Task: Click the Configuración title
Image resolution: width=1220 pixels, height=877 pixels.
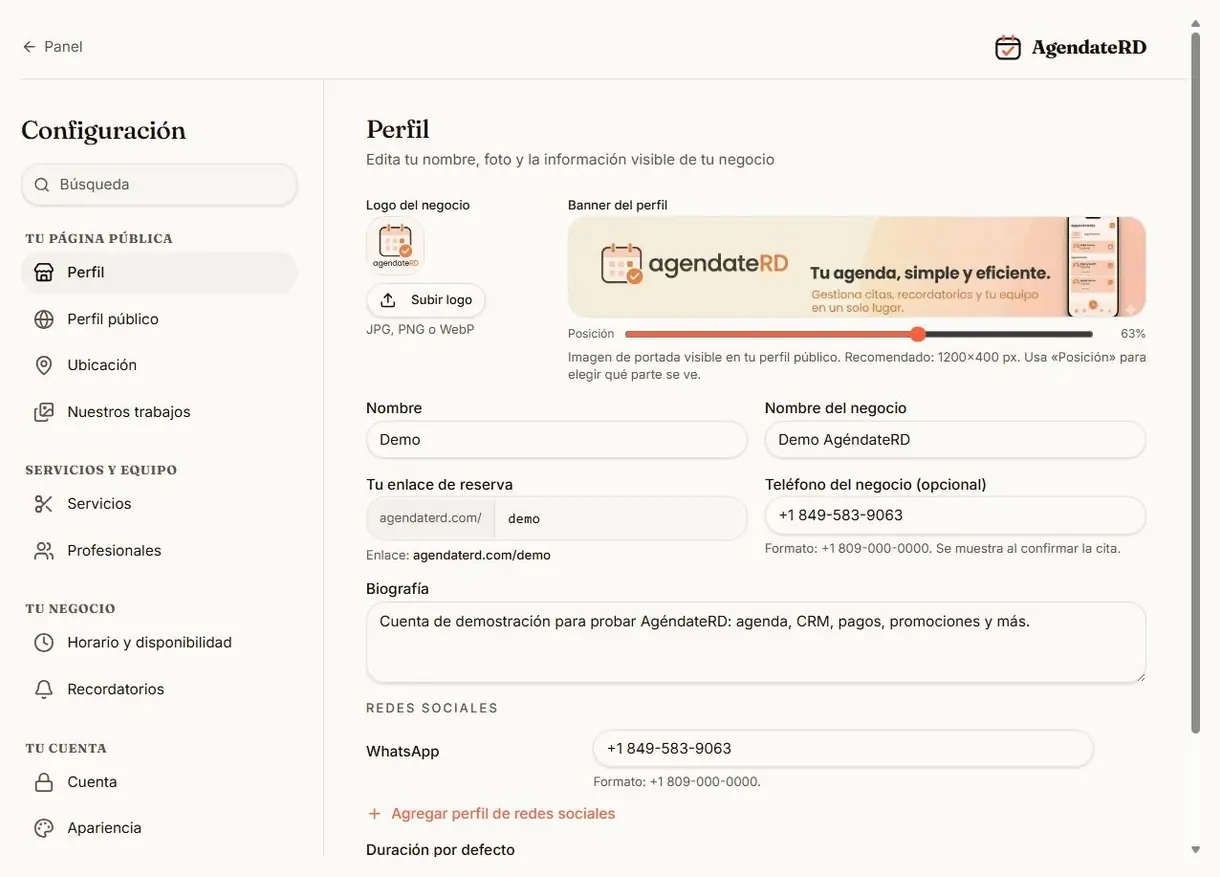Action: pyautogui.click(x=104, y=131)
